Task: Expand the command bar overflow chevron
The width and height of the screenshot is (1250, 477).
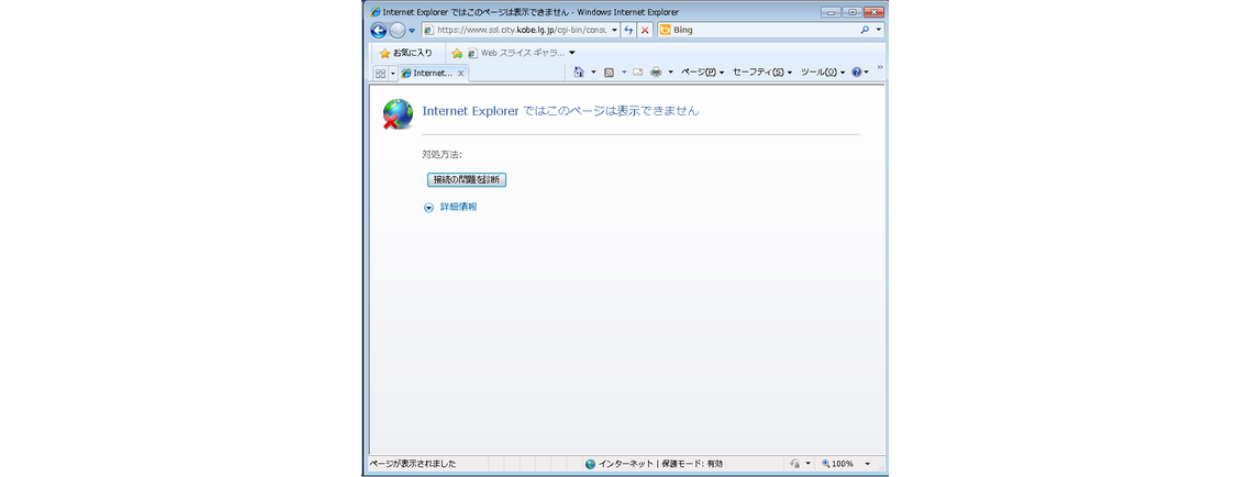Action: (880, 68)
